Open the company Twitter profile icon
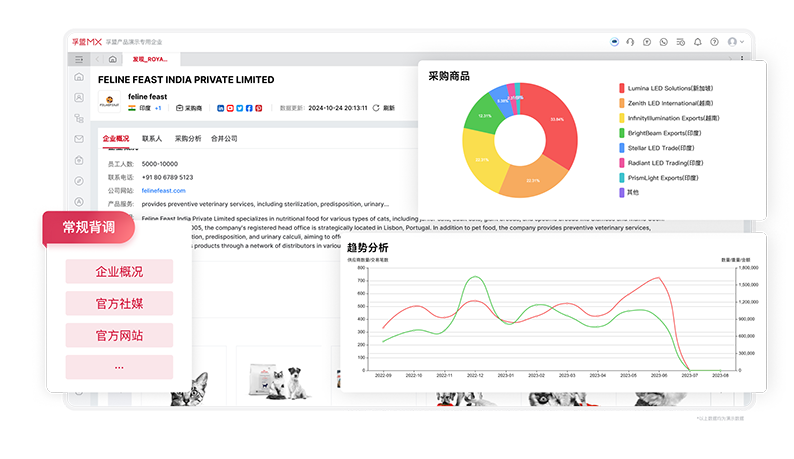 pos(240,108)
